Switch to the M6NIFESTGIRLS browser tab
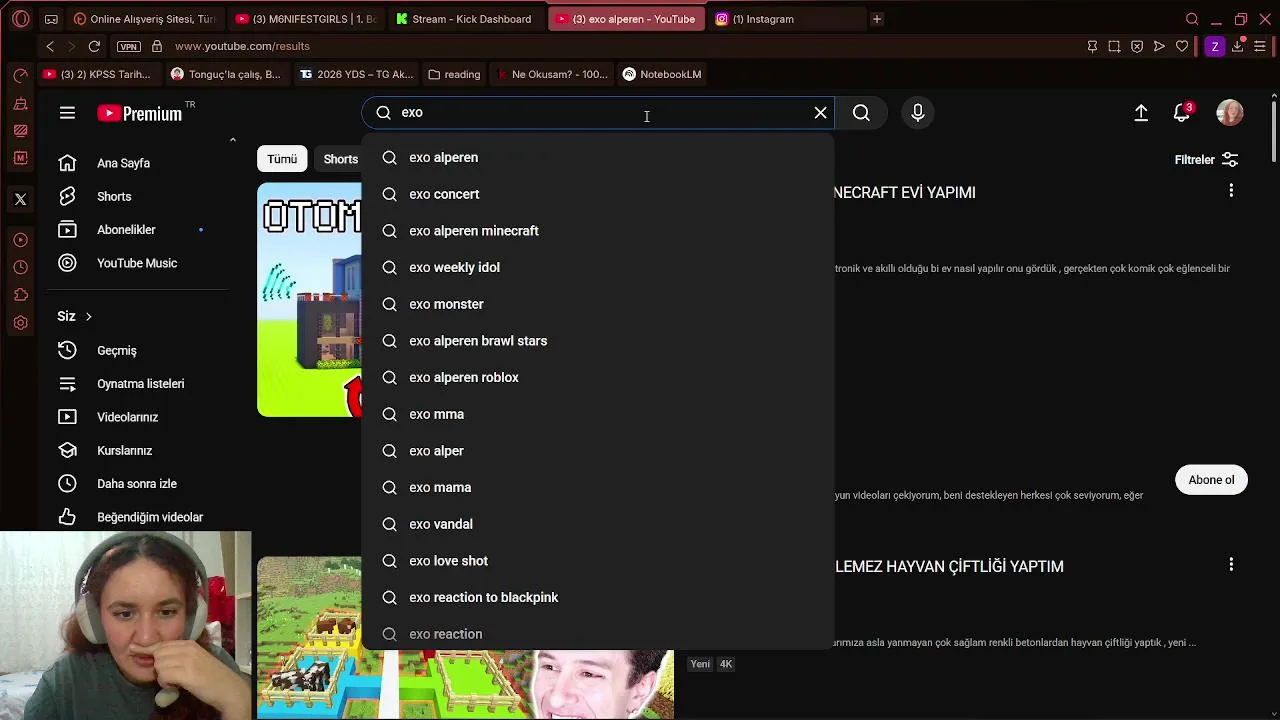The height and width of the screenshot is (720, 1280). (x=306, y=19)
